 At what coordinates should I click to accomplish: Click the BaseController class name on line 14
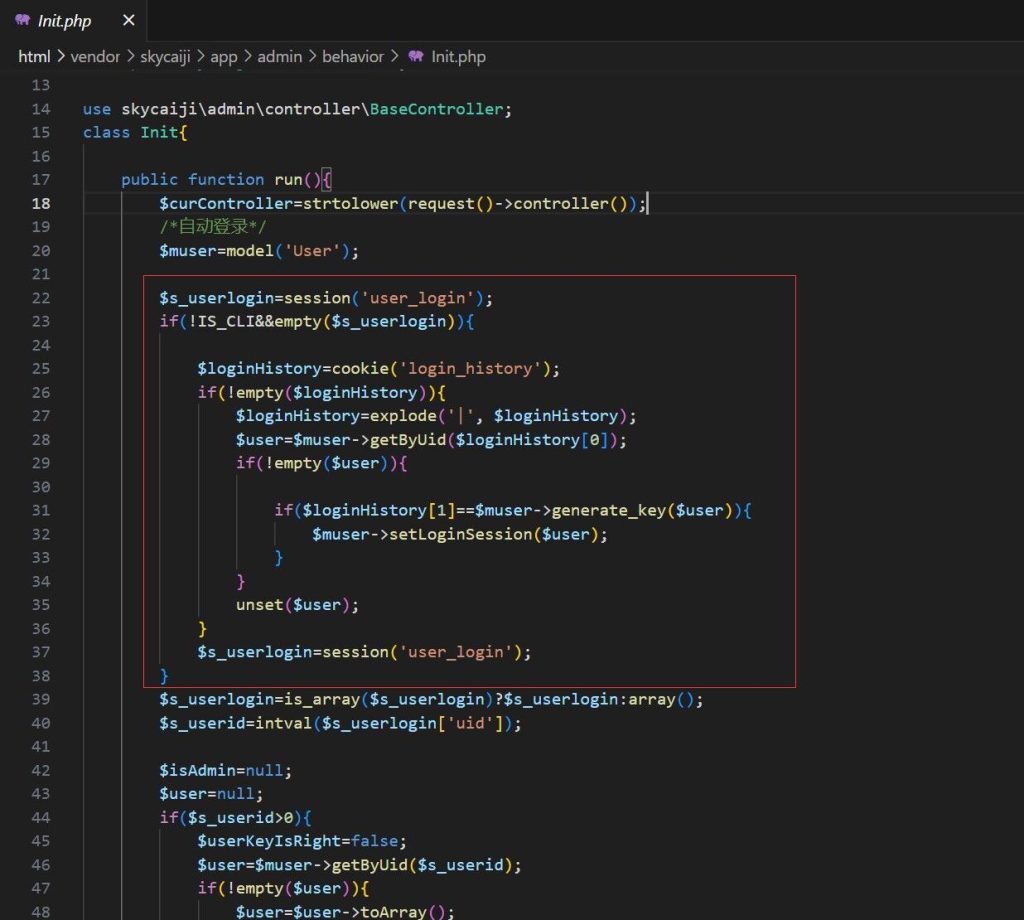point(438,109)
